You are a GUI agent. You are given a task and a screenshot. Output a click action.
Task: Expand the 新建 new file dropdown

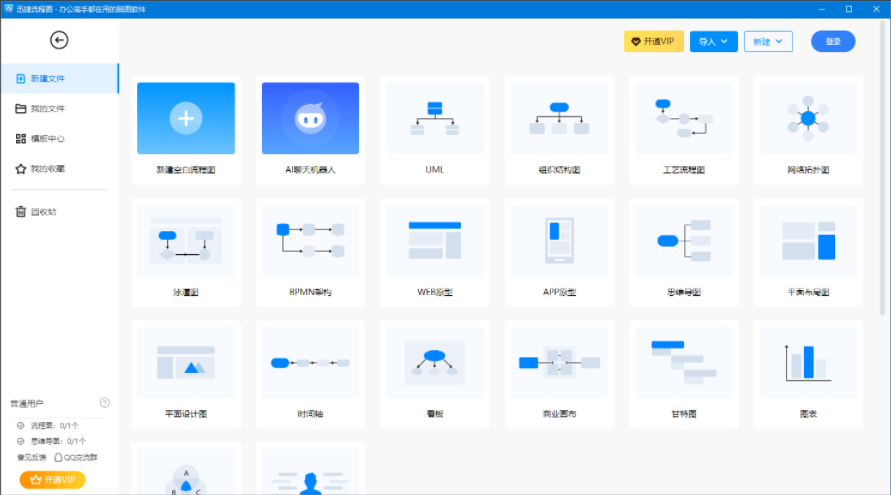pyautogui.click(x=768, y=42)
